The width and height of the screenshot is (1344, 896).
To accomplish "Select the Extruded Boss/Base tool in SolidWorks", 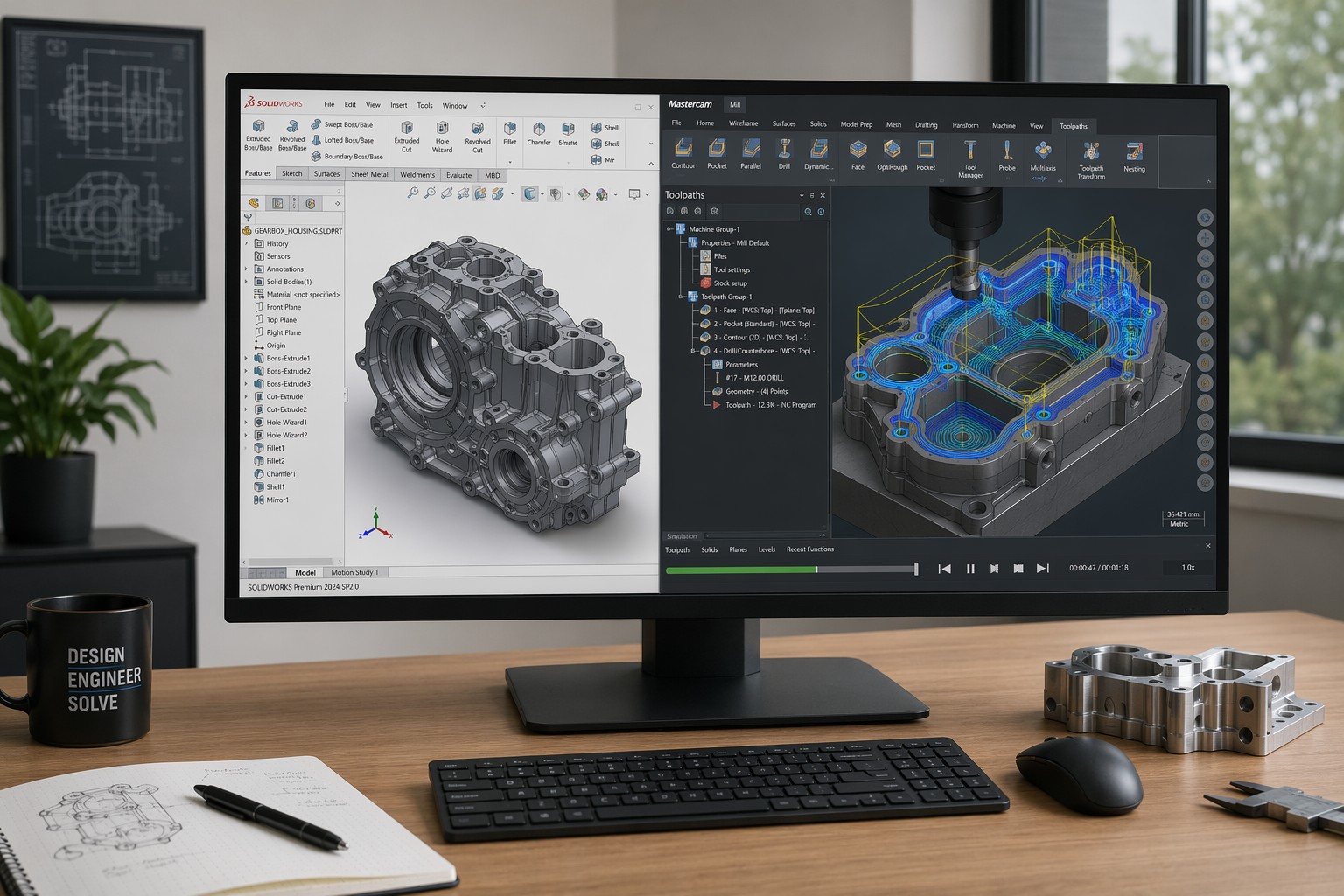I will coord(258,136).
